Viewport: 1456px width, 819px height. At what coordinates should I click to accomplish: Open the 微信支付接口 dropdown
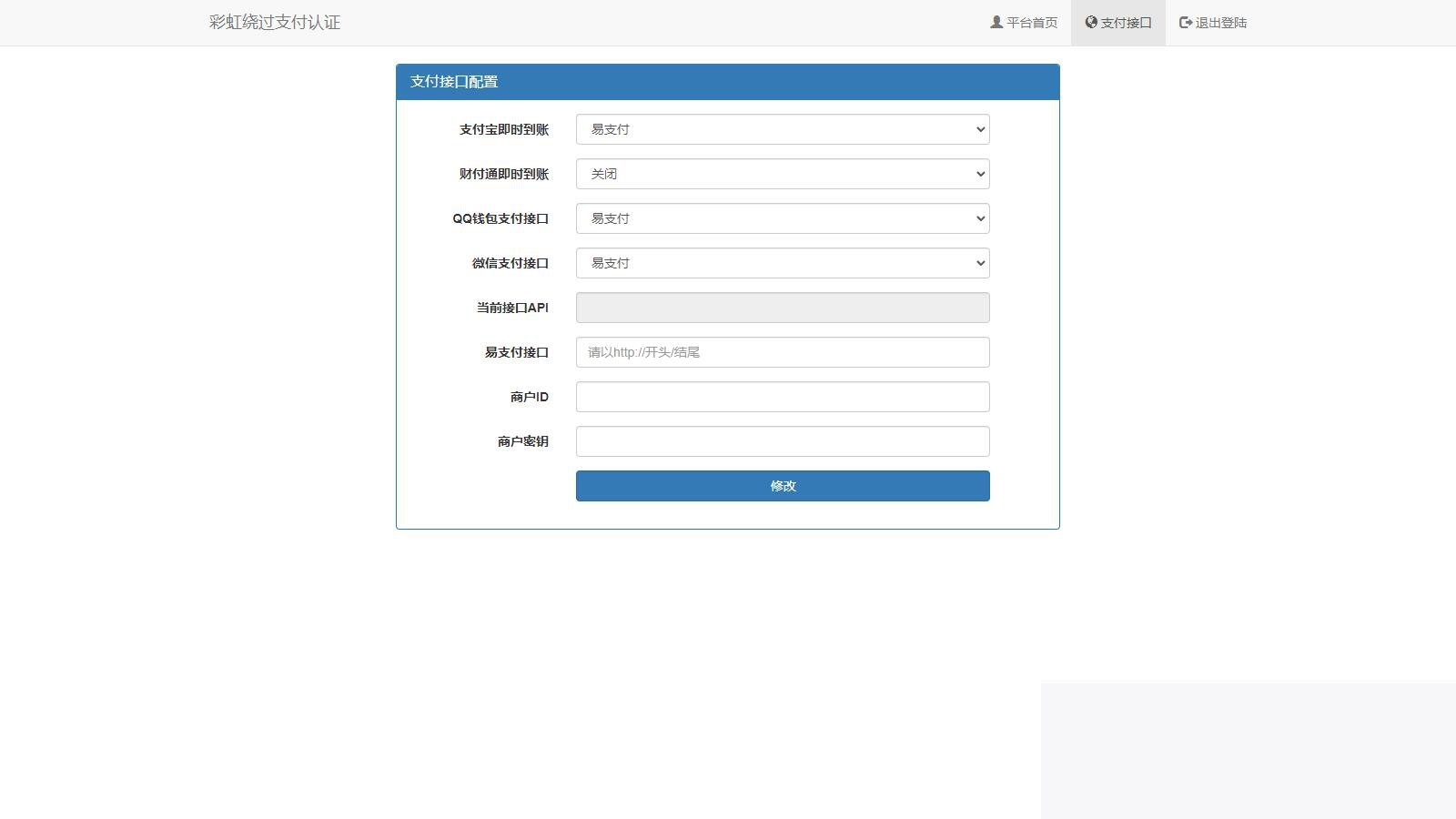pos(782,262)
